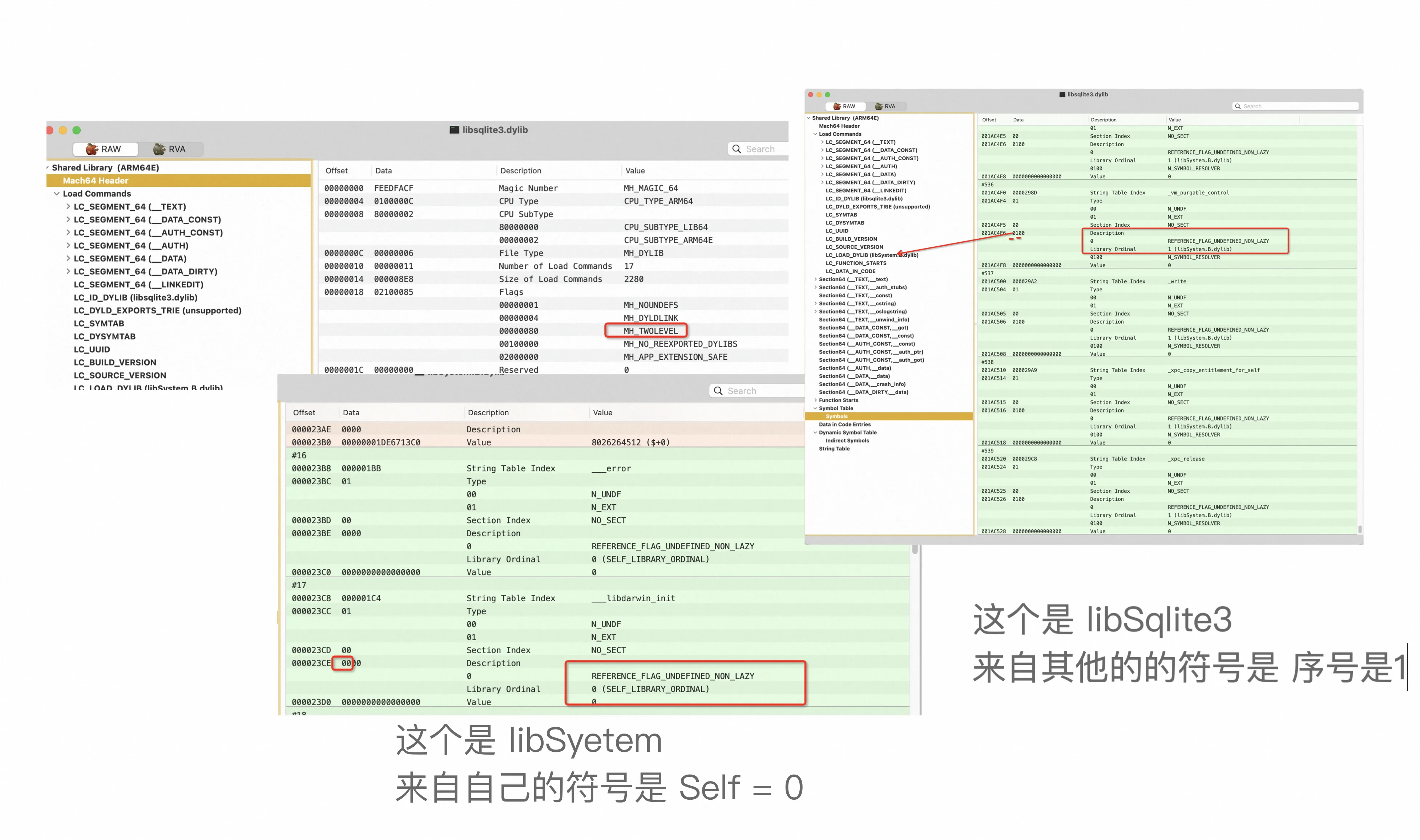The image size is (1420, 840).
Task: Expand Function Starts in the Symbols window
Action: pyautogui.click(x=815, y=401)
